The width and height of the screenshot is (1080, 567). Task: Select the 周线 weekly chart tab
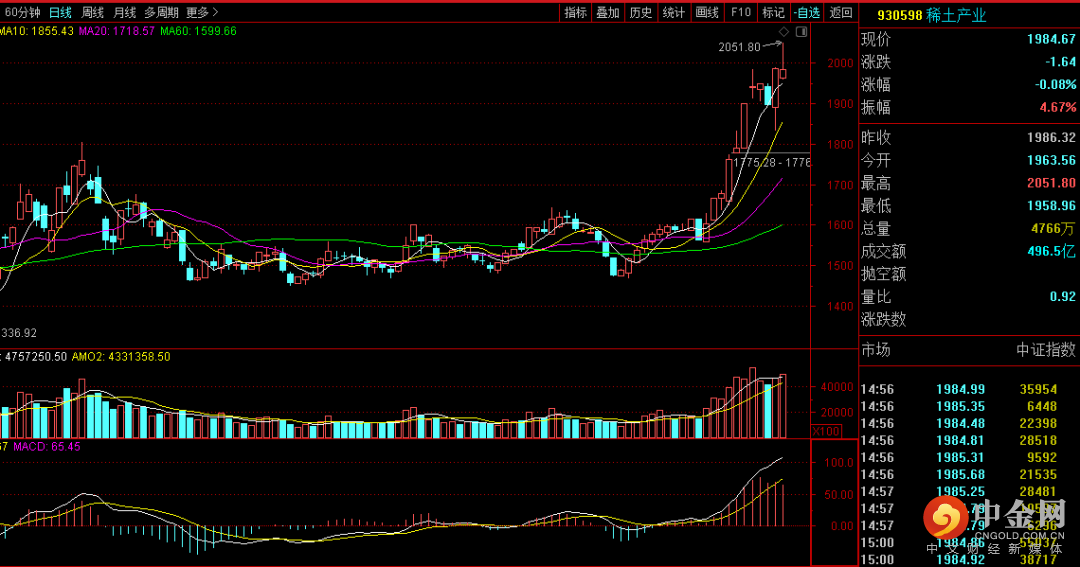pos(92,12)
